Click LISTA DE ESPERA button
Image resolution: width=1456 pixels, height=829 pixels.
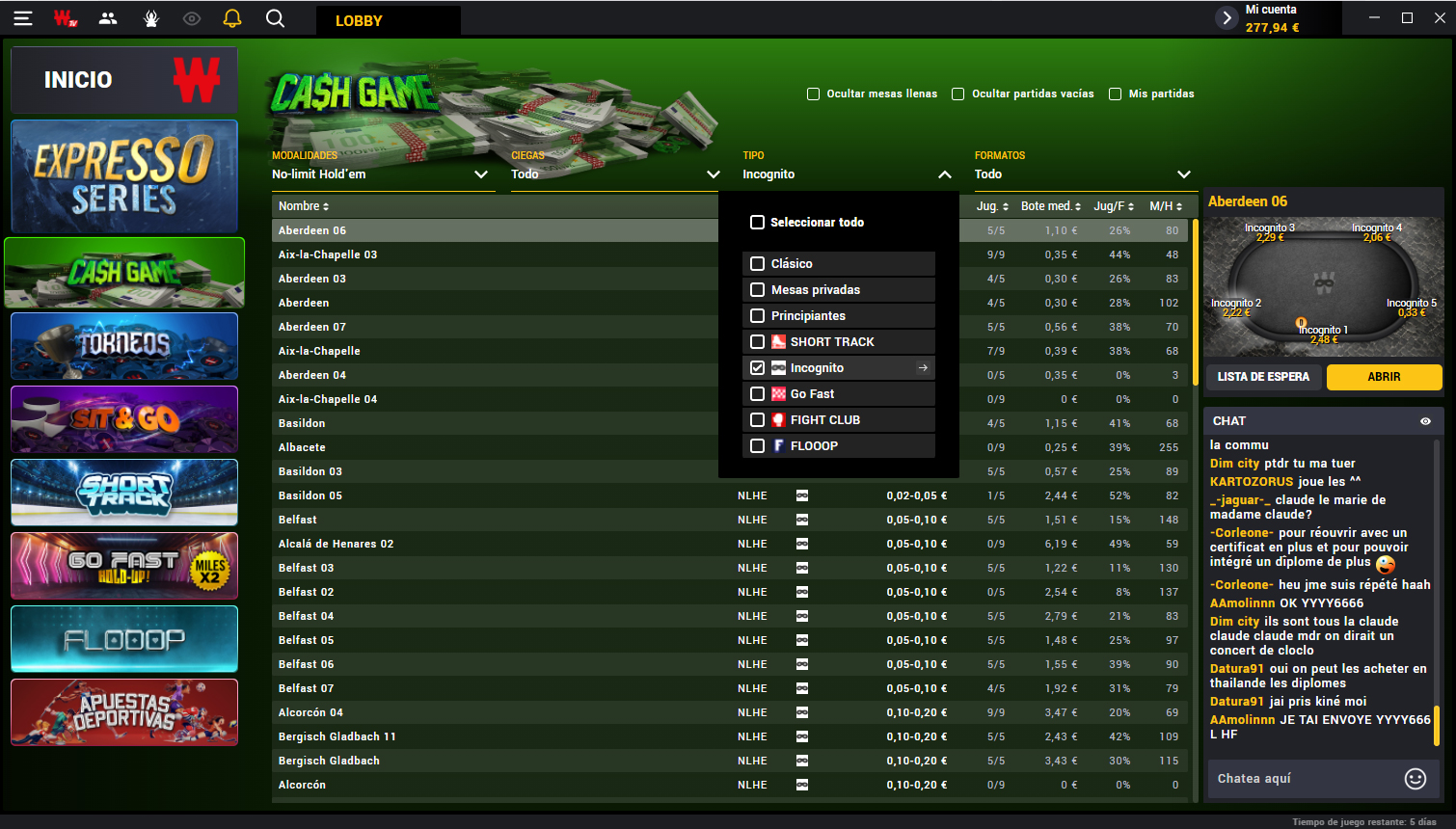click(1263, 377)
